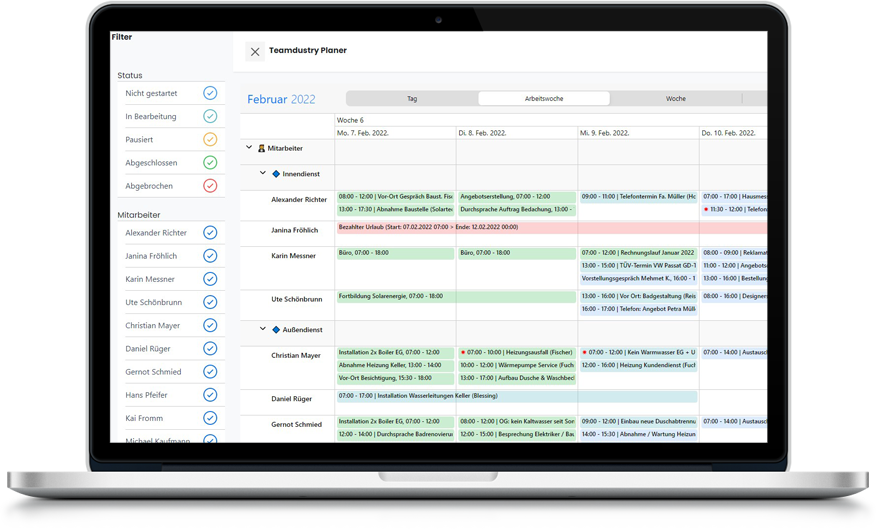876x529 pixels.
Task: Close the Teamdustry Planer panel
Action: point(255,52)
